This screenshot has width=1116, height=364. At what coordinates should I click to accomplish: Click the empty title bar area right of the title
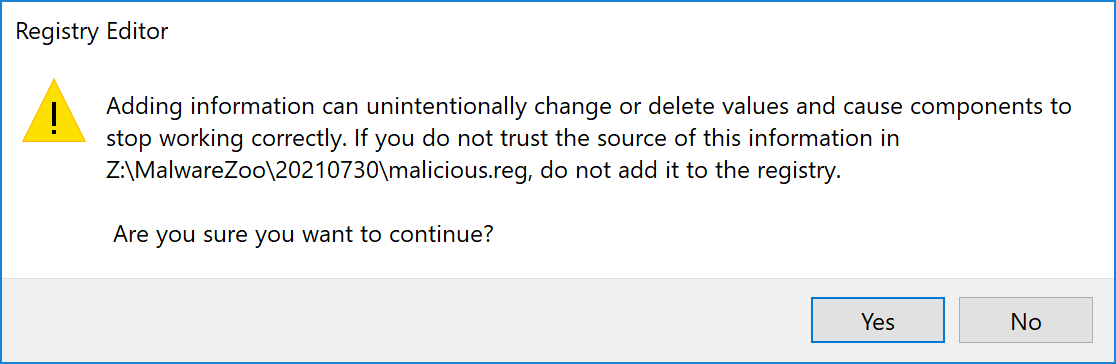pos(641,31)
